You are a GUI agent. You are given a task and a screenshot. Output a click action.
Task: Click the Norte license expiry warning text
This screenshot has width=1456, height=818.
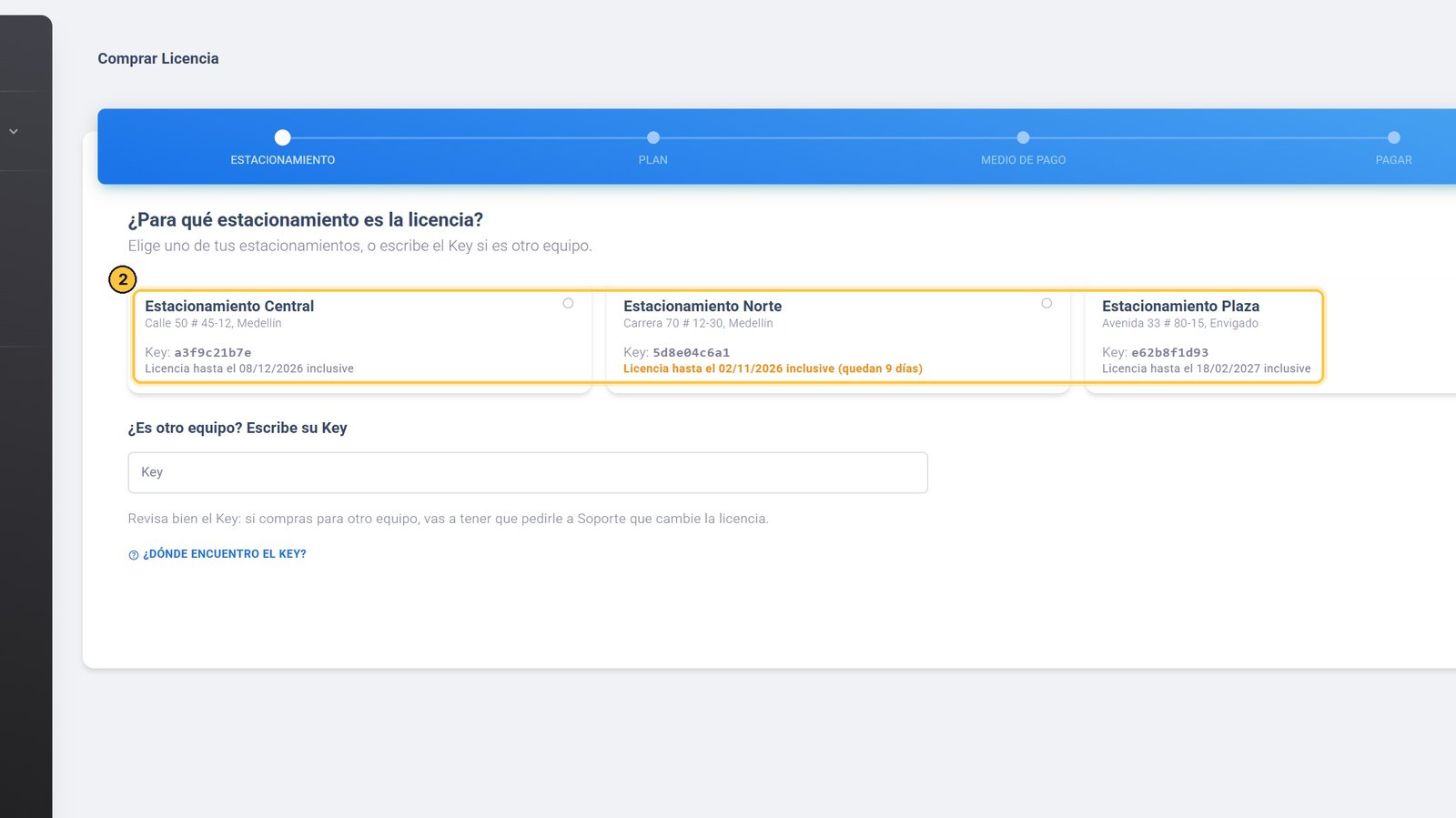[773, 369]
